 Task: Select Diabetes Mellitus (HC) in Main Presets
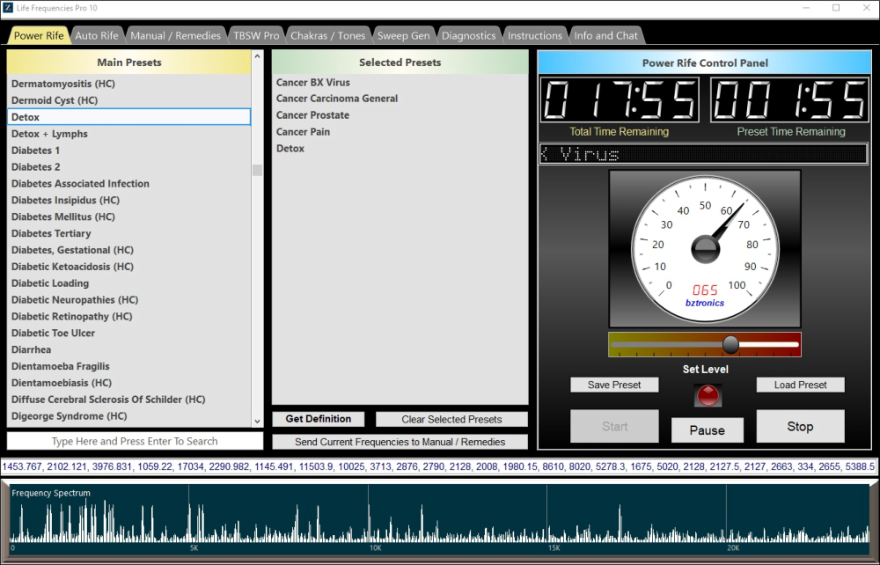pyautogui.click(x=63, y=217)
